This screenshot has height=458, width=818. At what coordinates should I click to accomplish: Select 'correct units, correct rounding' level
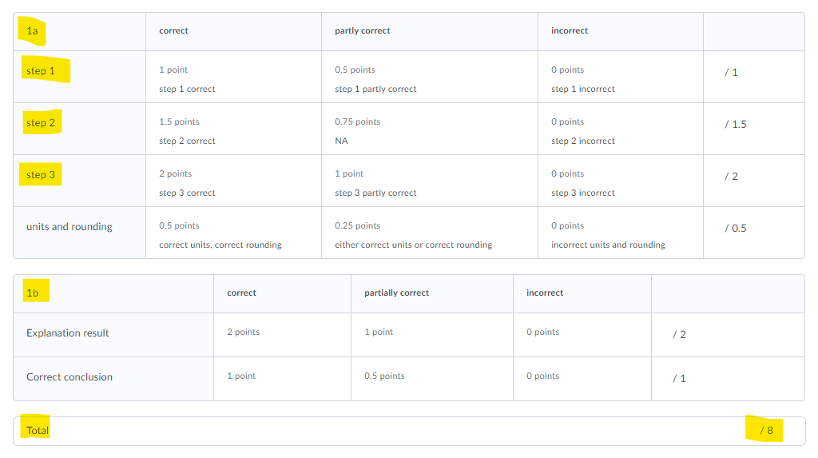point(233,234)
